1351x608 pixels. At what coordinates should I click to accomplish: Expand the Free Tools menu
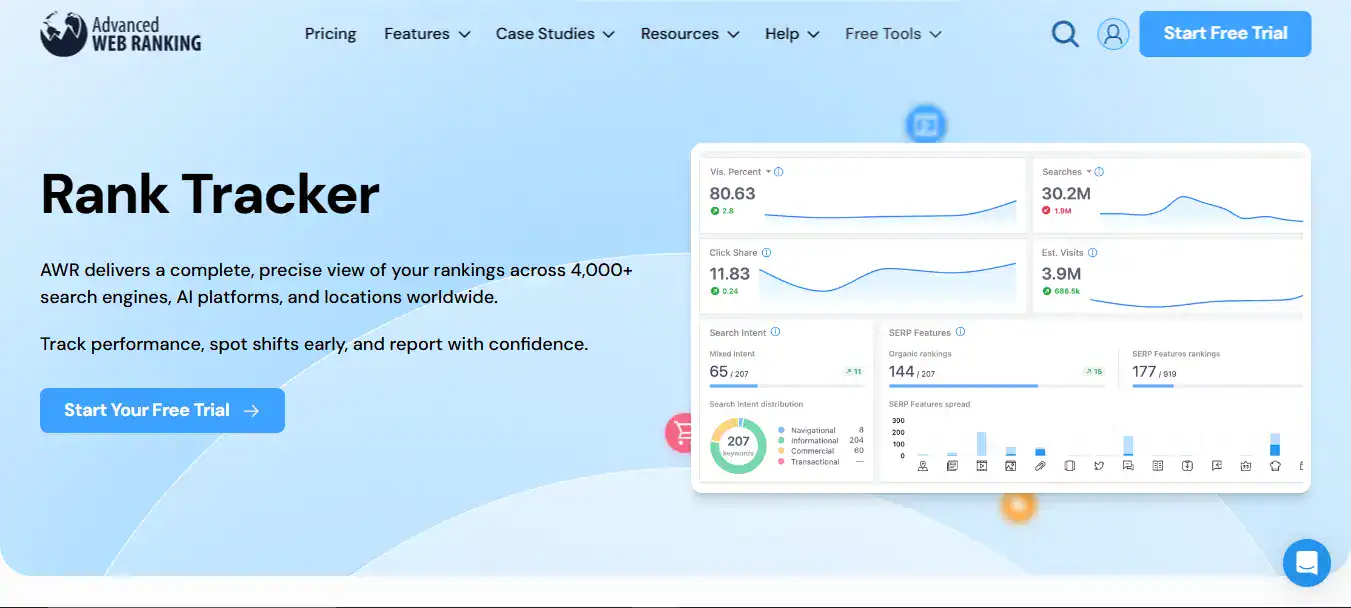893,34
